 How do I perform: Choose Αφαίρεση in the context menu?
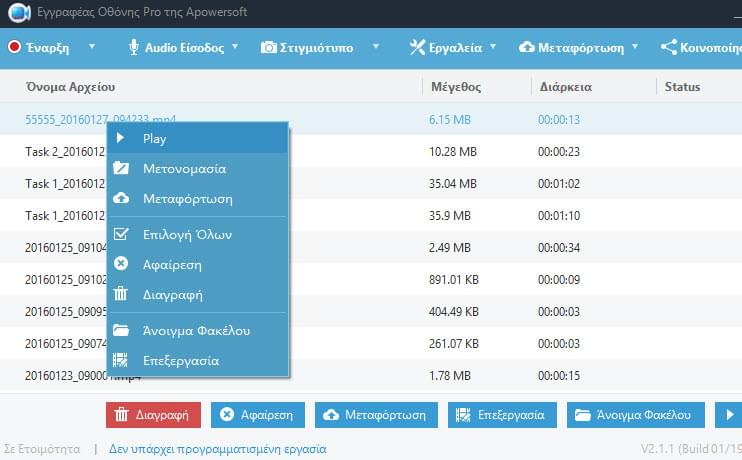click(x=198, y=265)
